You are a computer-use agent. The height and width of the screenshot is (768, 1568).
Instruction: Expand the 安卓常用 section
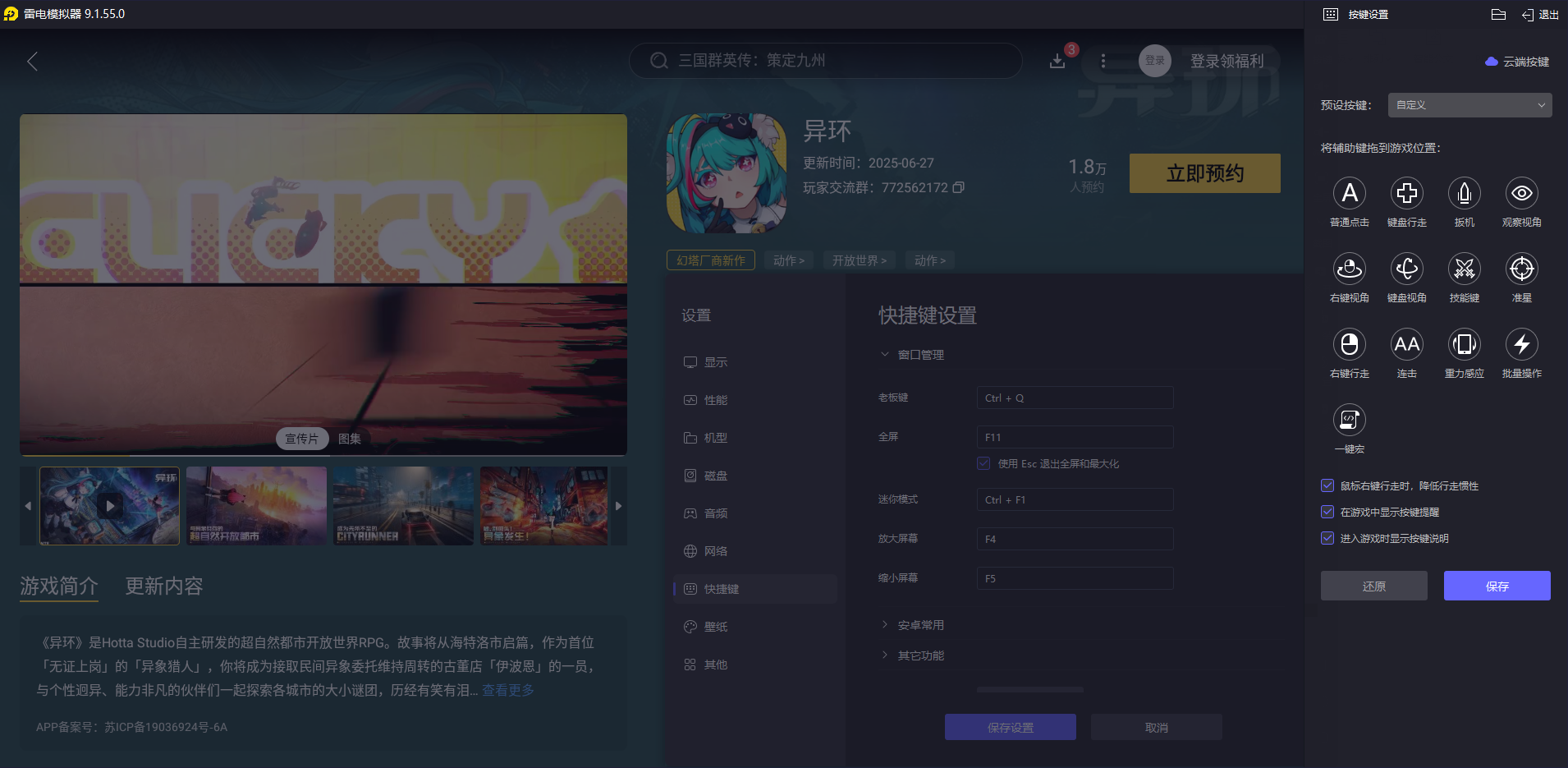[x=919, y=624]
